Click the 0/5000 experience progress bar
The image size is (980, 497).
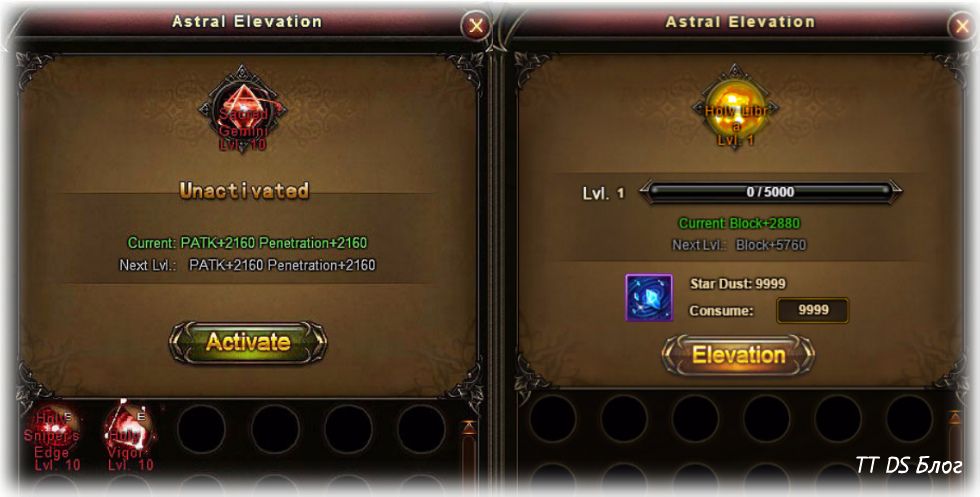[x=770, y=192]
